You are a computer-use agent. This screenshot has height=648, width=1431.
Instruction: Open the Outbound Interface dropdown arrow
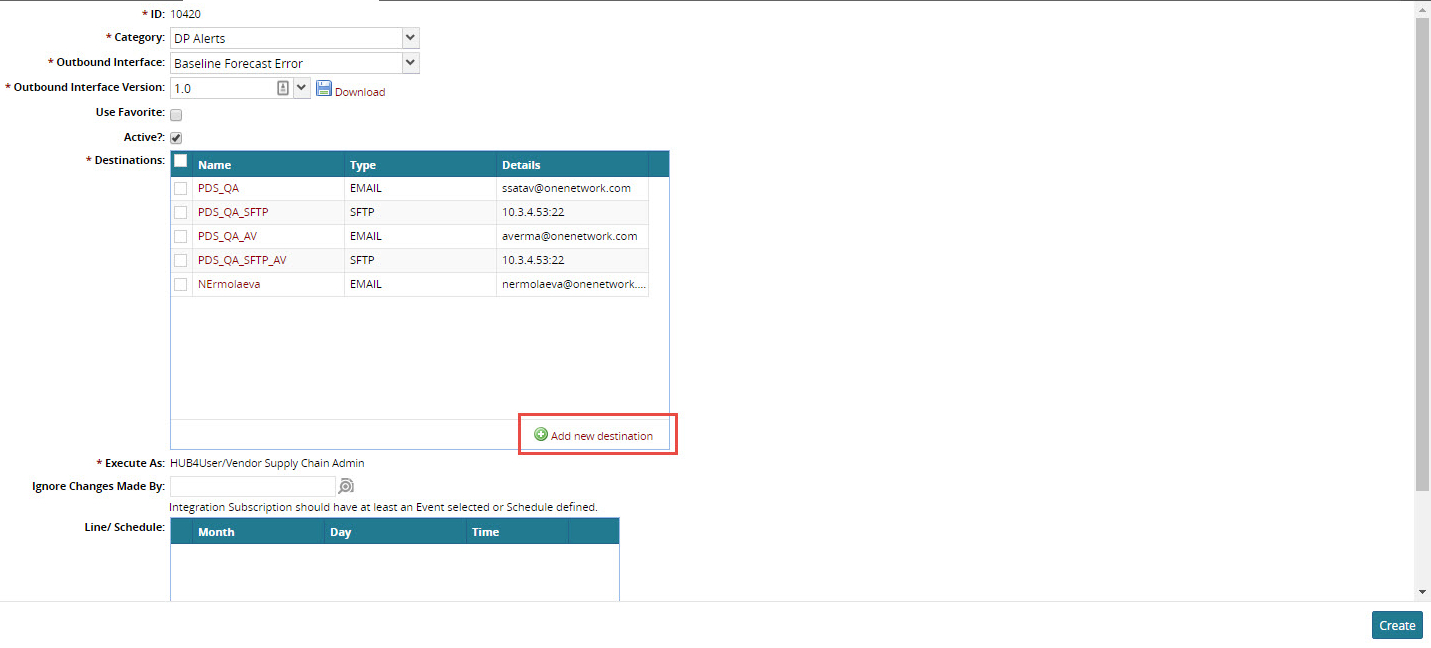point(410,63)
